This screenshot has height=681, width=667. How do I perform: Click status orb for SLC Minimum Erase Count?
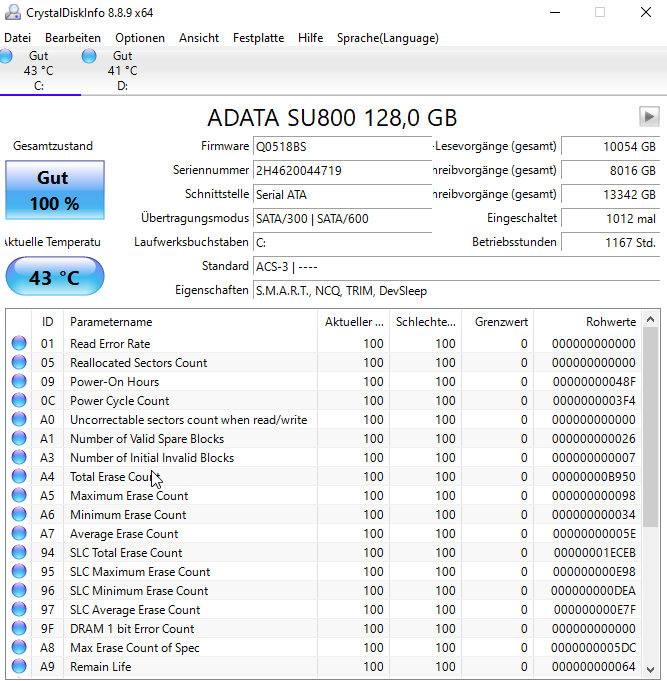(19, 590)
